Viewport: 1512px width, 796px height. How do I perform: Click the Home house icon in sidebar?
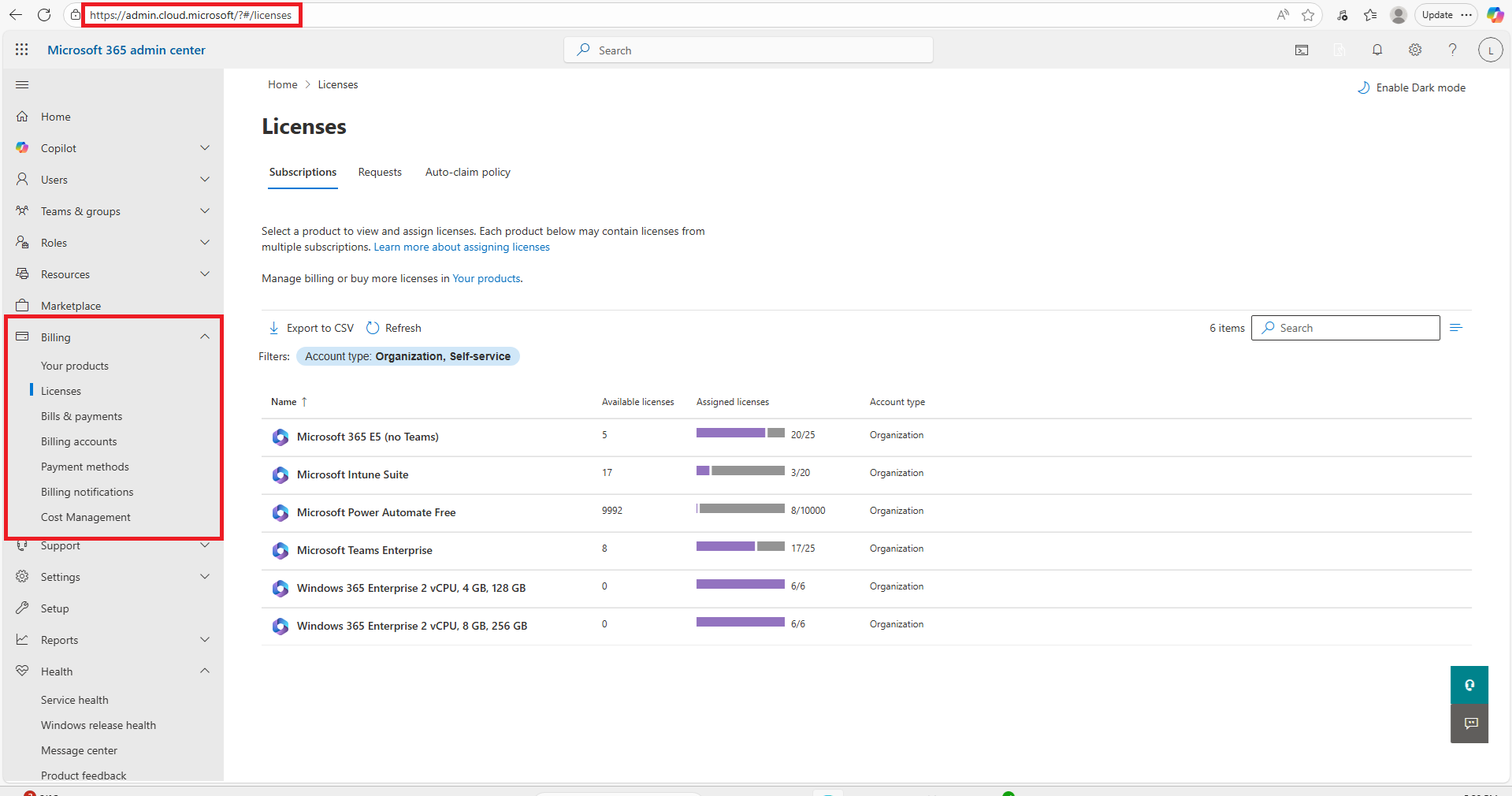coord(22,117)
